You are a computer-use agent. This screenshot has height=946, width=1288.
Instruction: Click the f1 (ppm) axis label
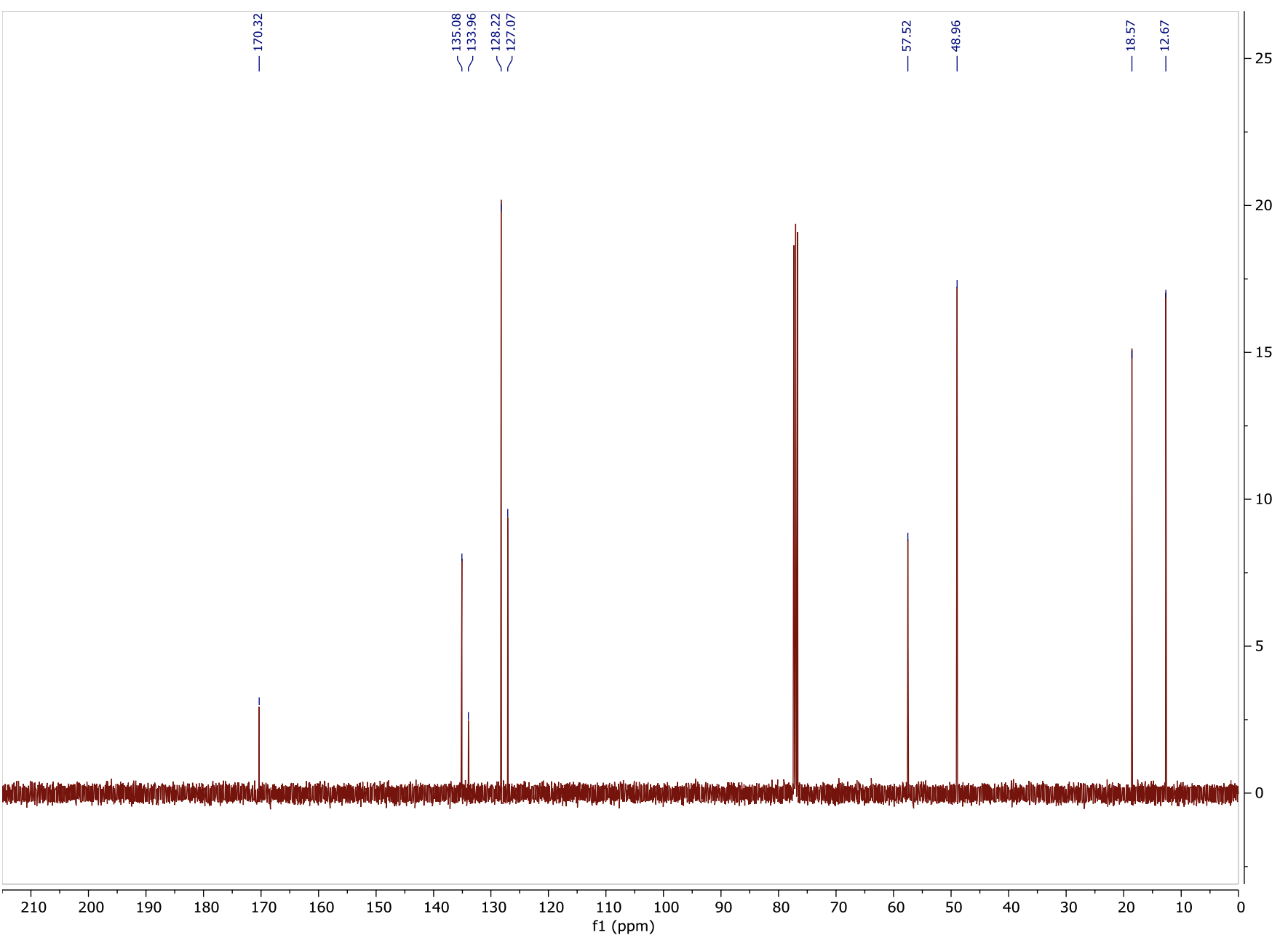tap(624, 926)
